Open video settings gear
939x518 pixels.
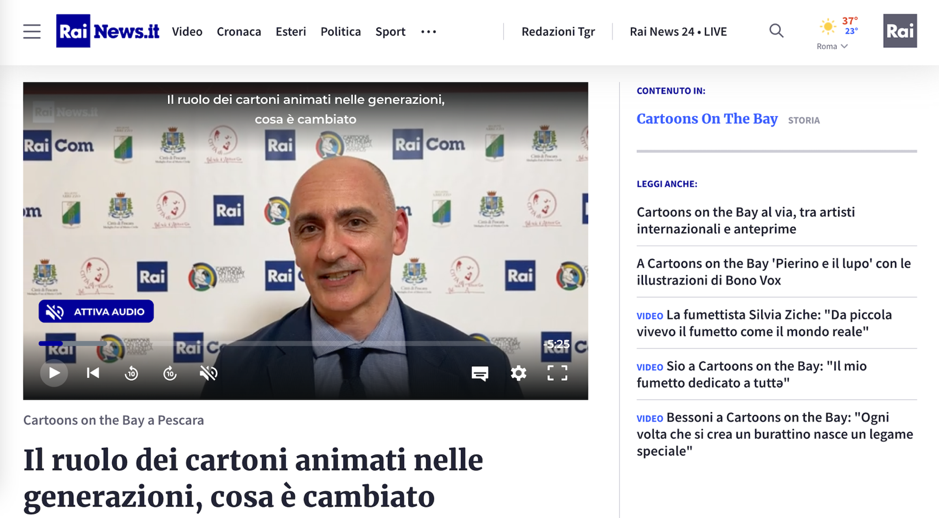(518, 373)
